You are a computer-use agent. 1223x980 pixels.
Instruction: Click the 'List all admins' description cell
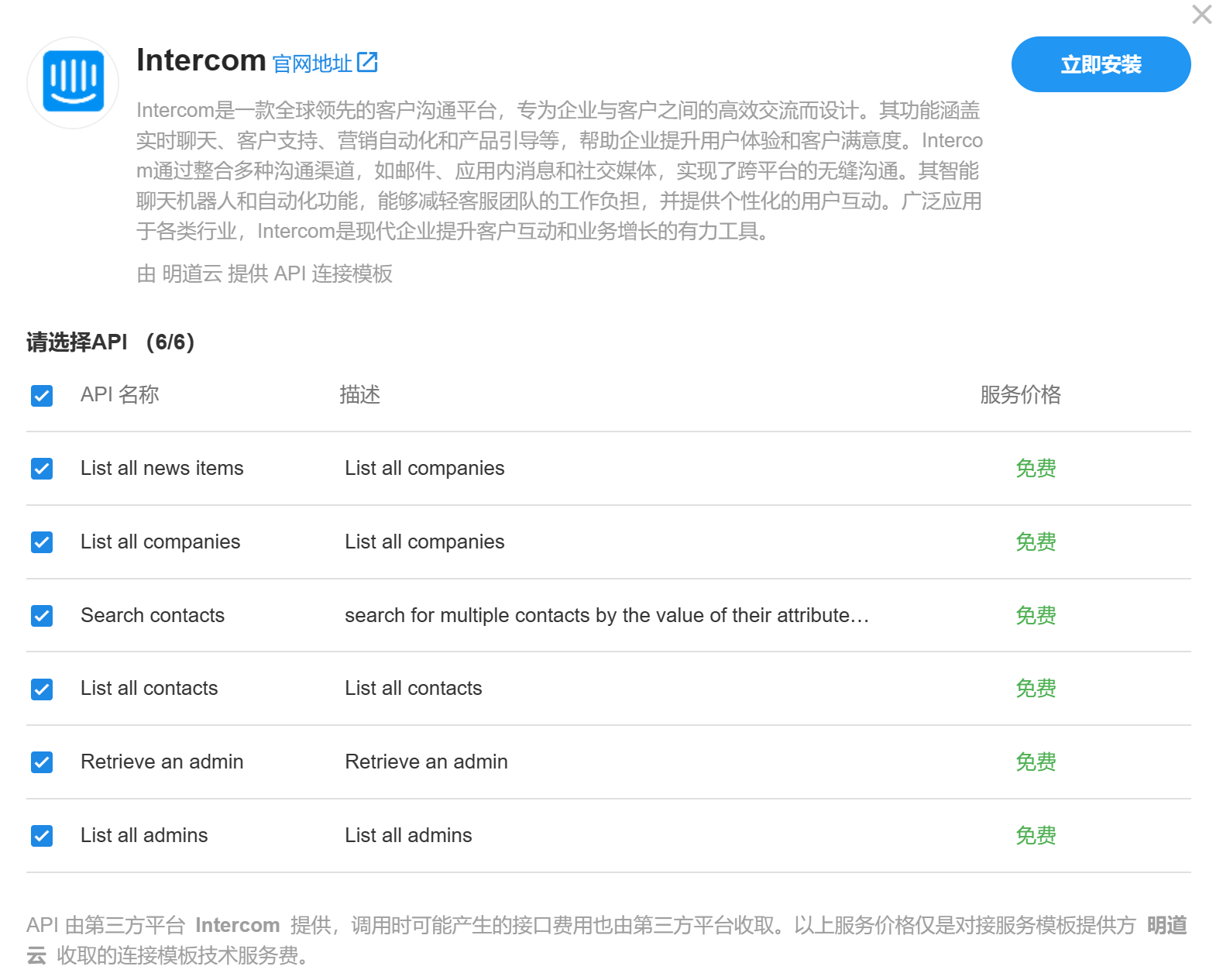408,835
